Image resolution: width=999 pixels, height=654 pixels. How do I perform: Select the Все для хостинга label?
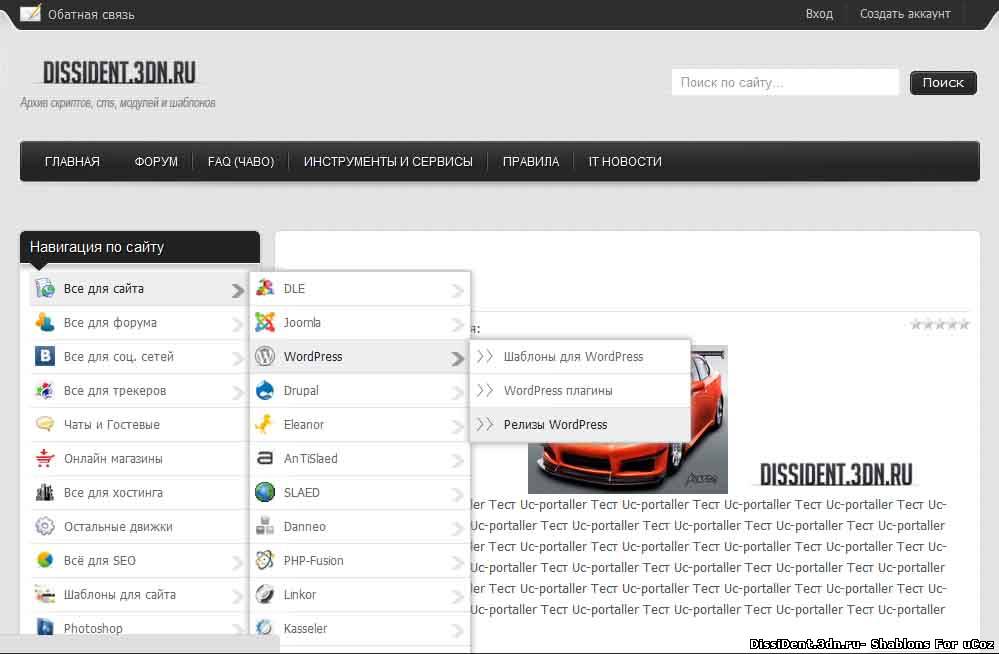[x=113, y=492]
